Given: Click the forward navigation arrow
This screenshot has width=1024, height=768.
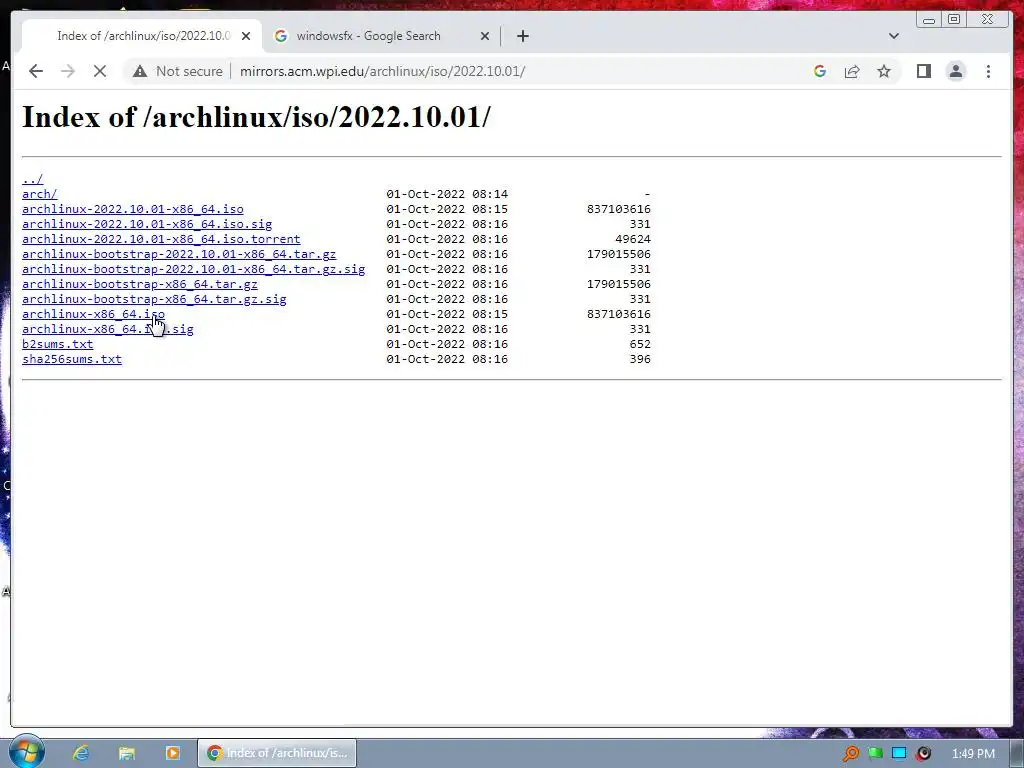Looking at the screenshot, I should [67, 71].
